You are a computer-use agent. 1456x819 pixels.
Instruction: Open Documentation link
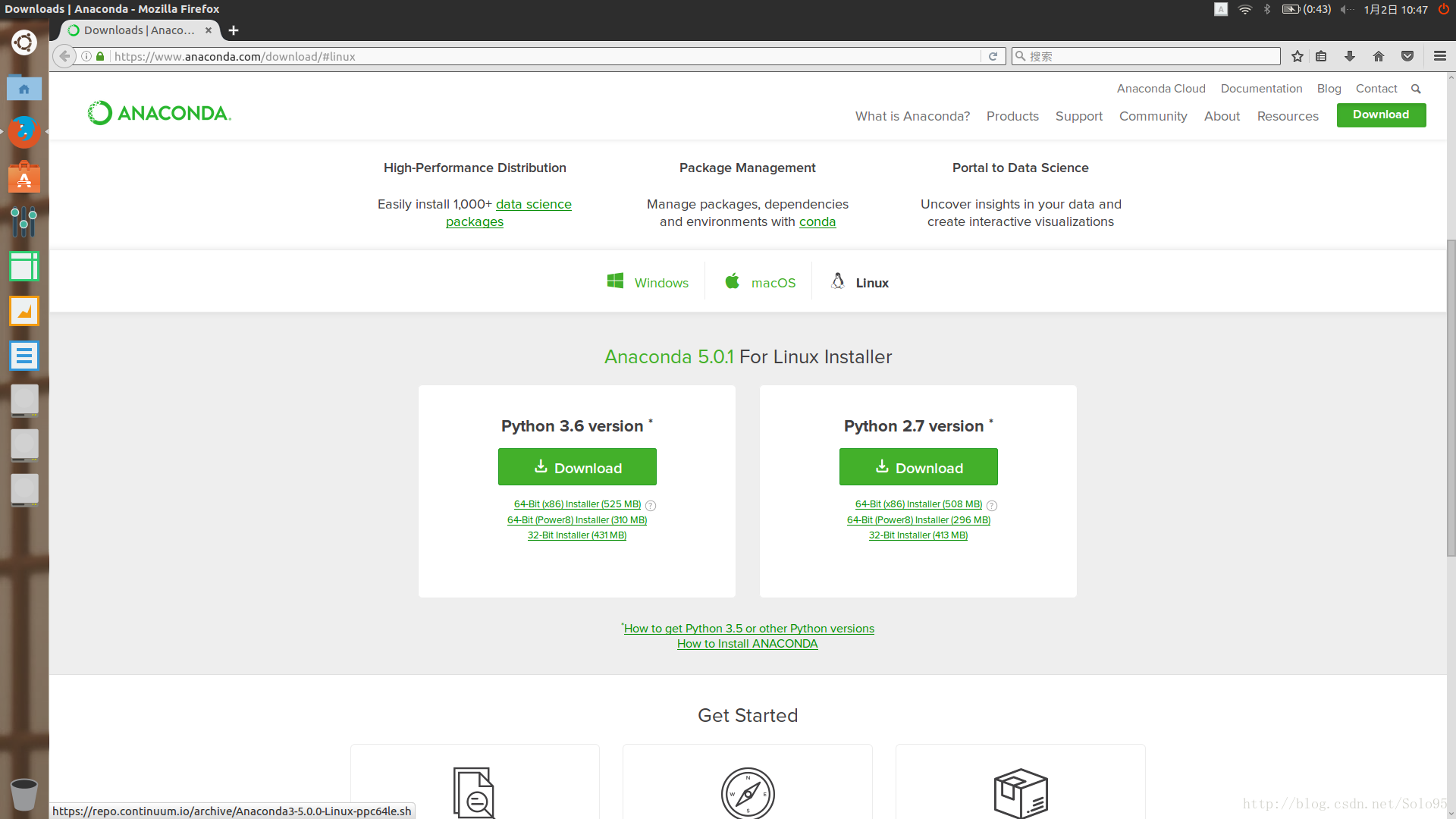[1261, 89]
